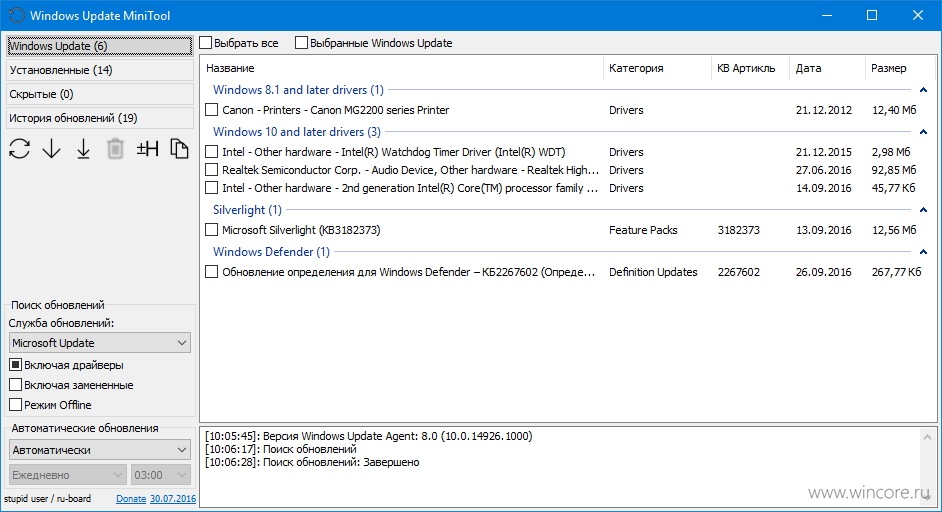942x512 pixels.
Task: Sort by 'Категория' column header
Action: click(657, 68)
